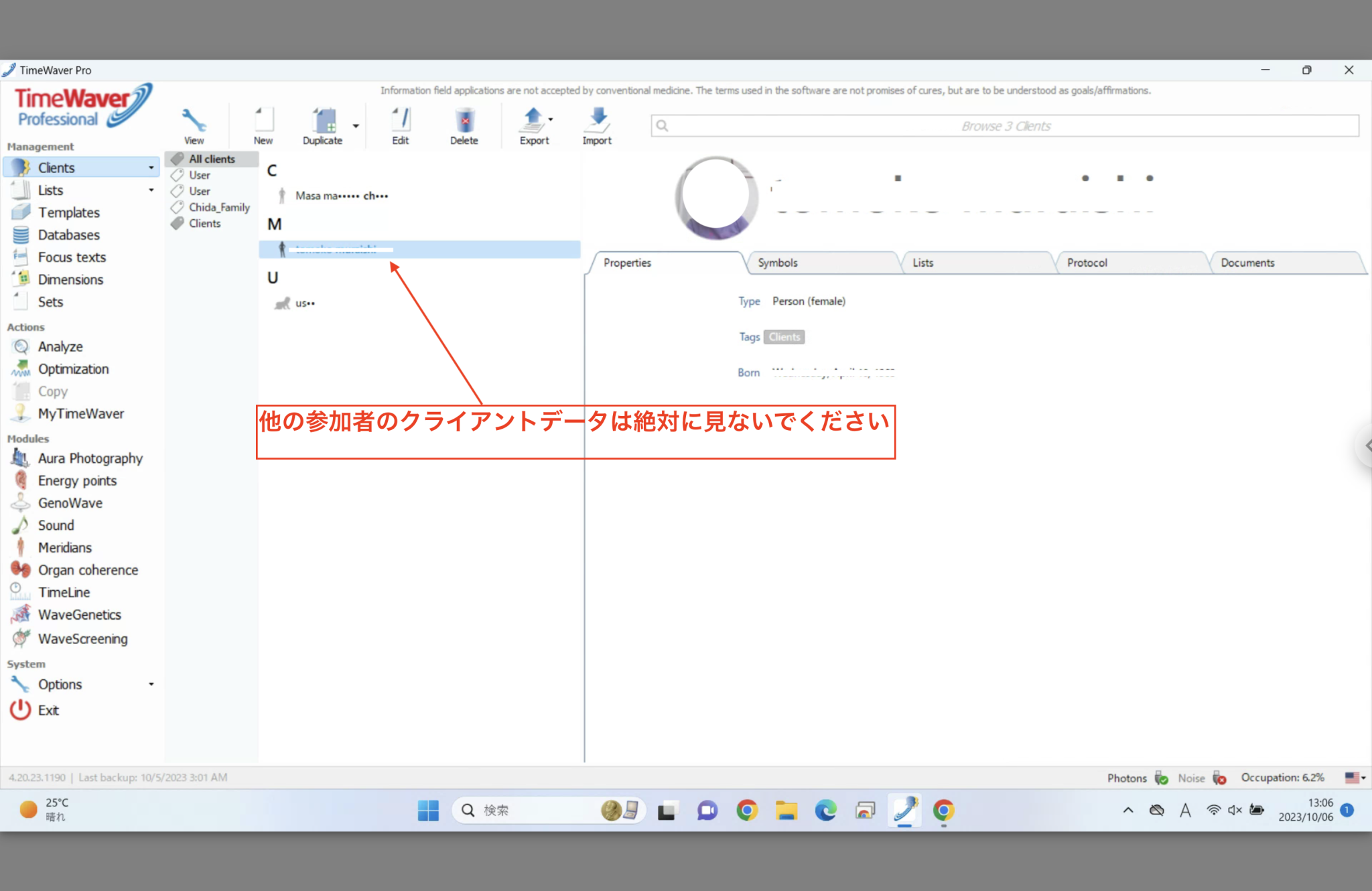Click the Windows taskbar search box
1372x891 pixels.
[549, 811]
